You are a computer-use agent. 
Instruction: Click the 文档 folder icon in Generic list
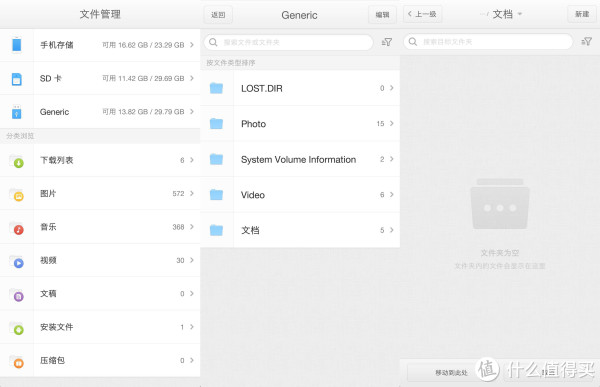coord(216,230)
